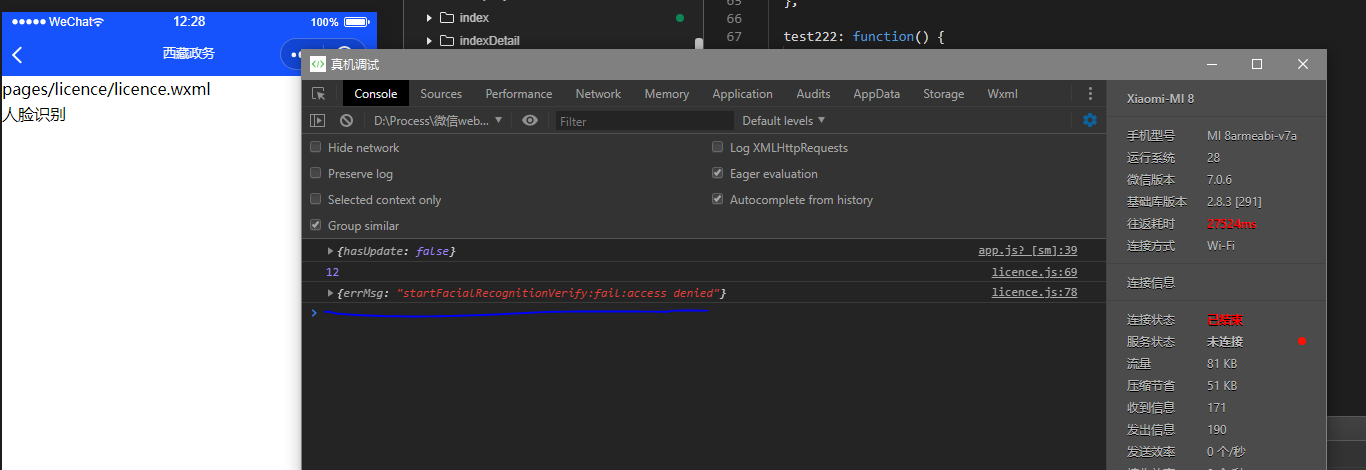Expand the errMsg object in console
The width and height of the screenshot is (1366, 470).
[x=332, y=293]
